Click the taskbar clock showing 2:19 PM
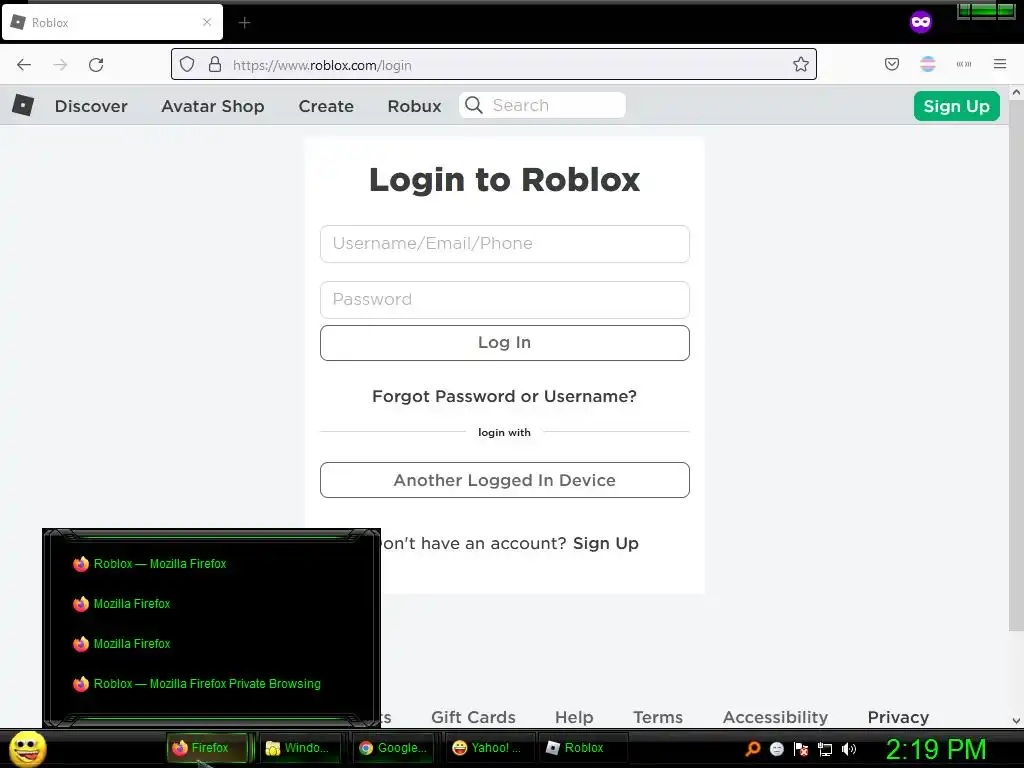The image size is (1024, 768). coord(935,749)
